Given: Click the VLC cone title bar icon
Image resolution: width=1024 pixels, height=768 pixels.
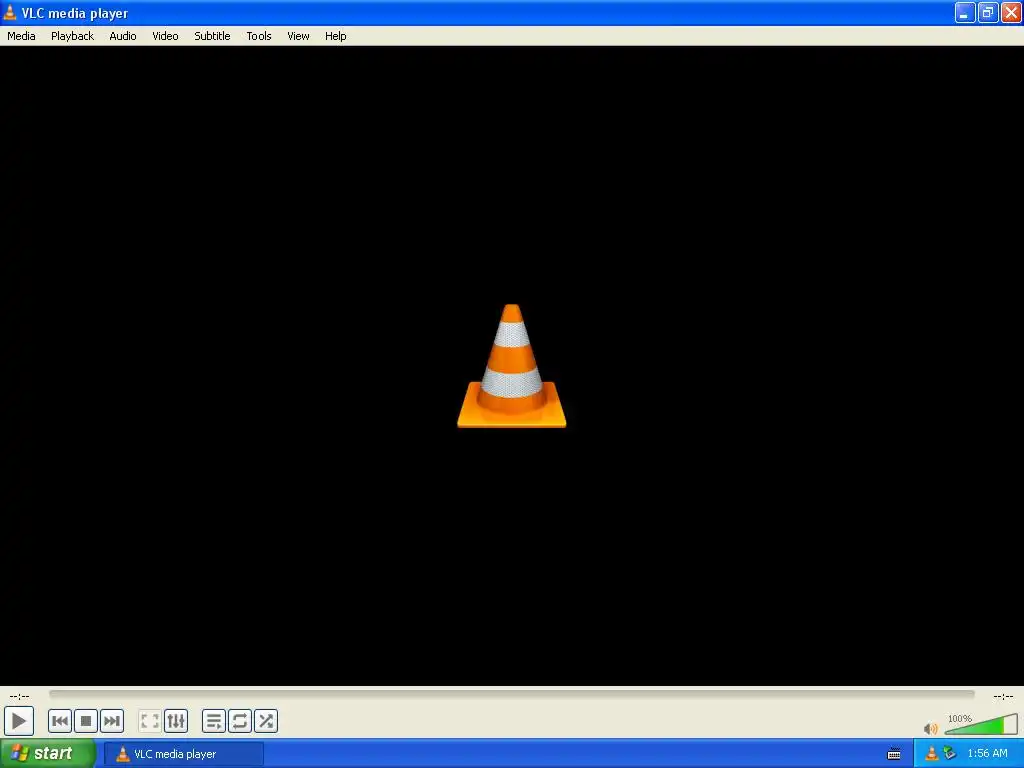Looking at the screenshot, I should point(10,12).
